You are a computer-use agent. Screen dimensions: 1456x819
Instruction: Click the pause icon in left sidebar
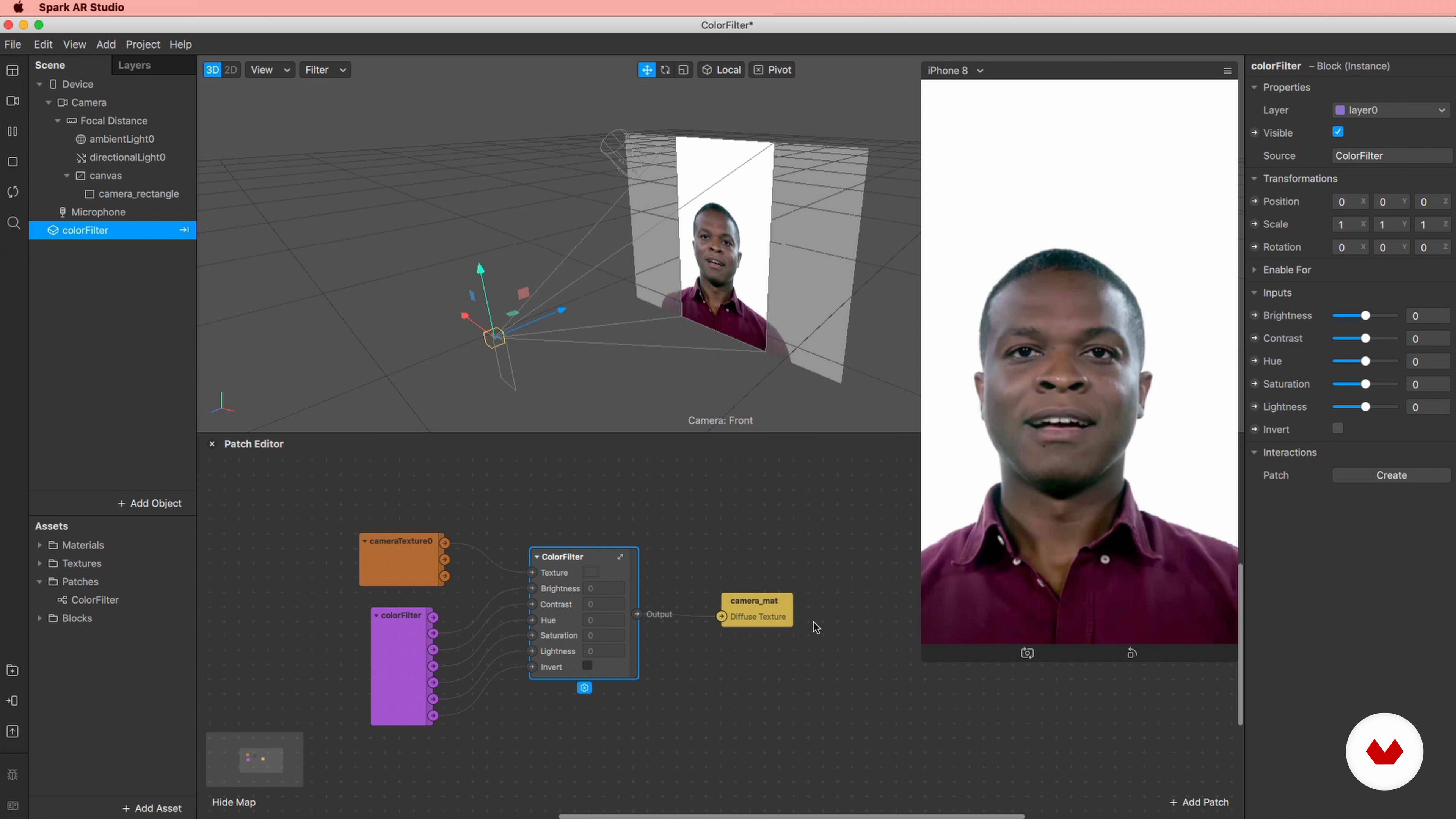click(x=13, y=131)
